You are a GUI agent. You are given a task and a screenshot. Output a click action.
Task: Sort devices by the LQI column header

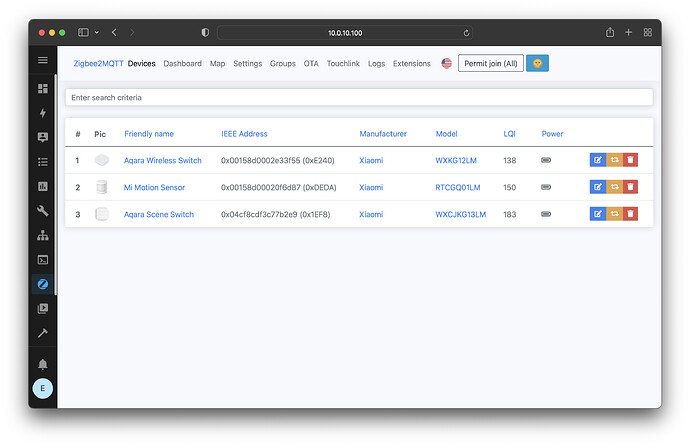(509, 134)
